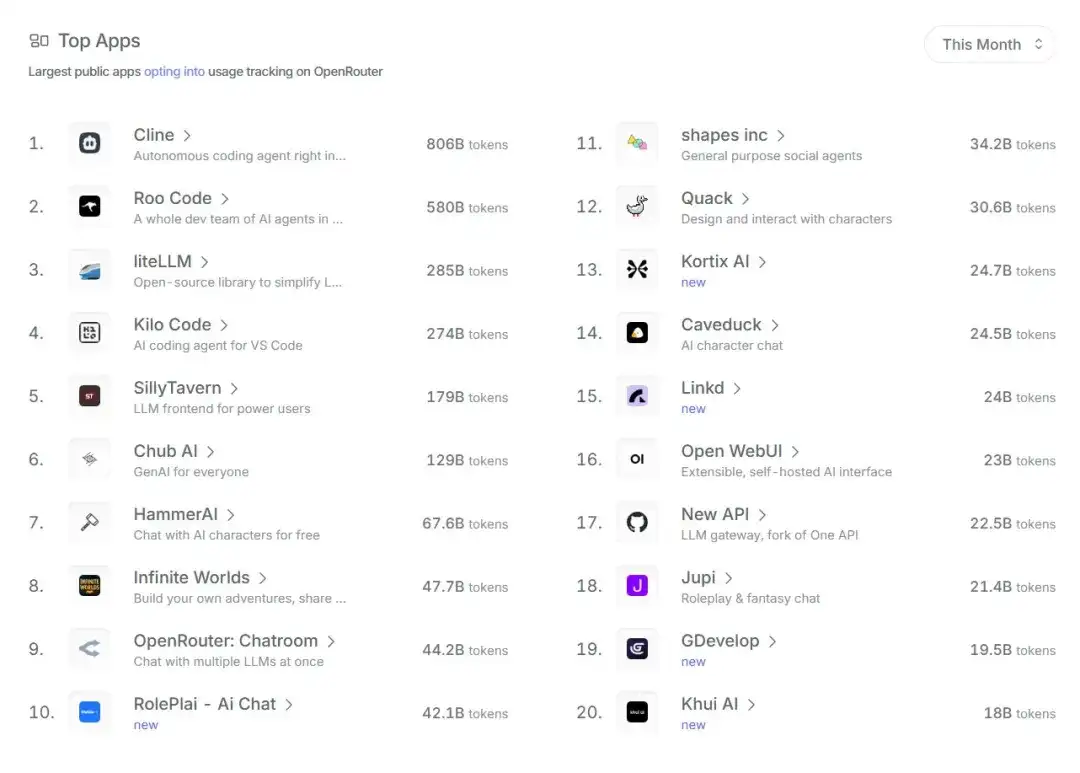This screenshot has height=773, width=1080.
Task: Click the chevron beside SillyTavern
Action: tap(234, 389)
